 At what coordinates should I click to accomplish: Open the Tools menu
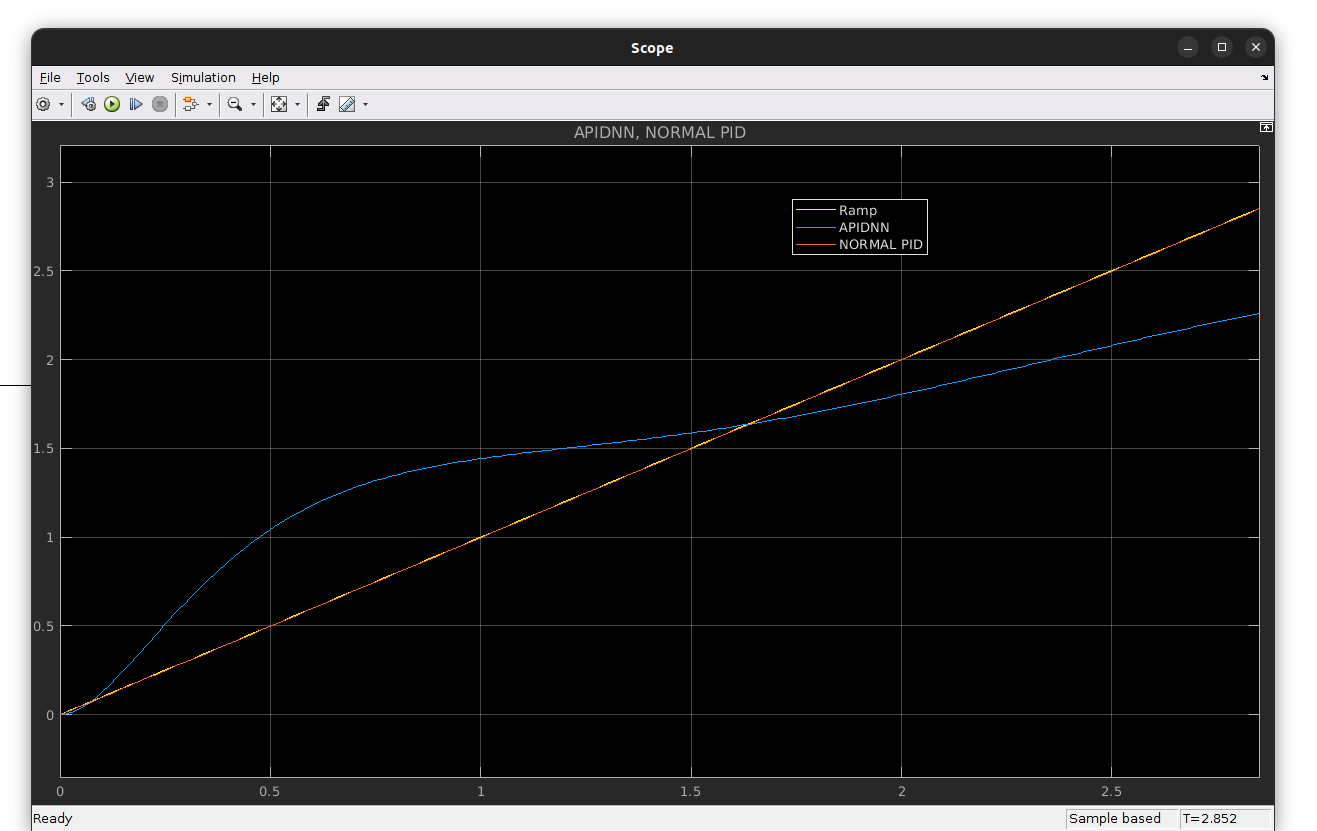(x=93, y=77)
